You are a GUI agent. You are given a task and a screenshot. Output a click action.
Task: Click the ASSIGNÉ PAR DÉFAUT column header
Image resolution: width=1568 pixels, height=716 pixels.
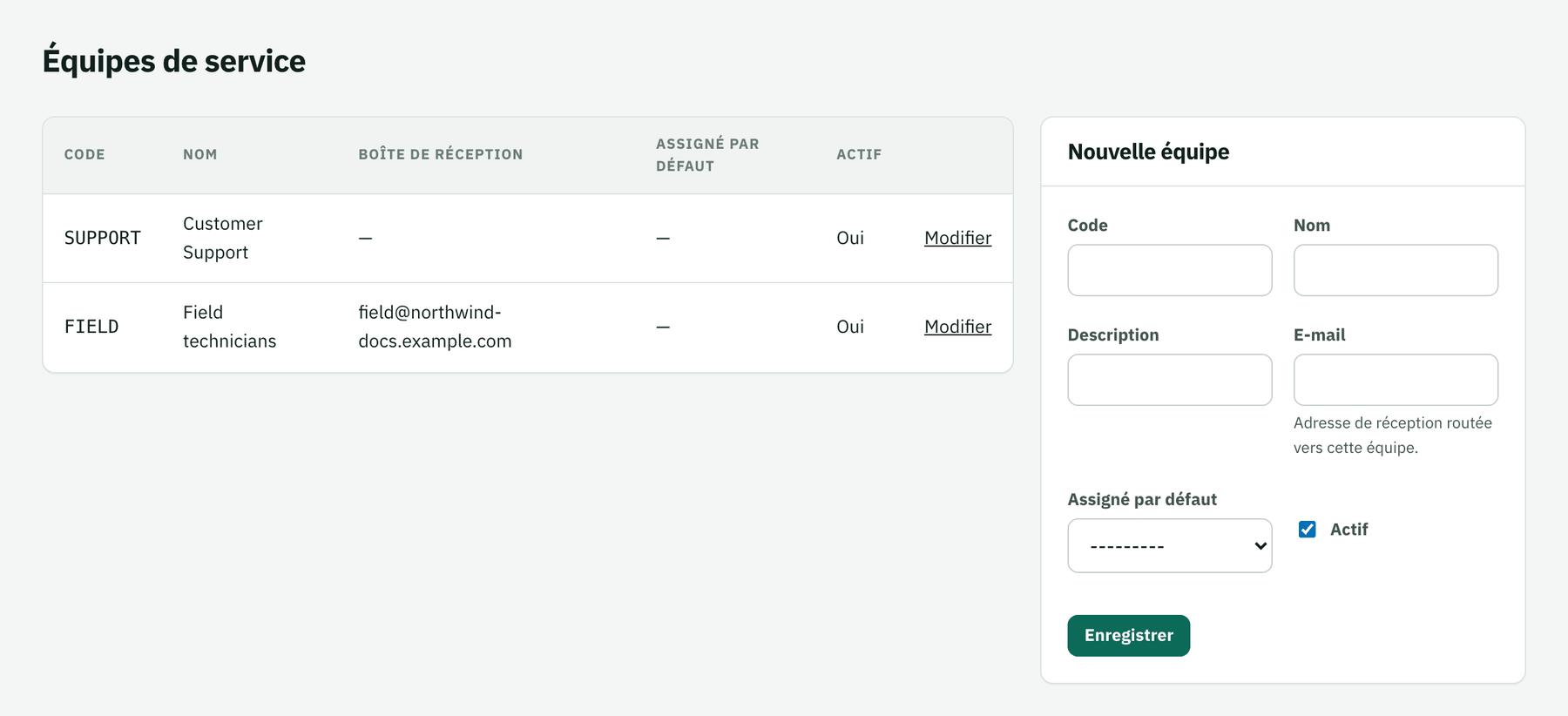[x=707, y=155]
